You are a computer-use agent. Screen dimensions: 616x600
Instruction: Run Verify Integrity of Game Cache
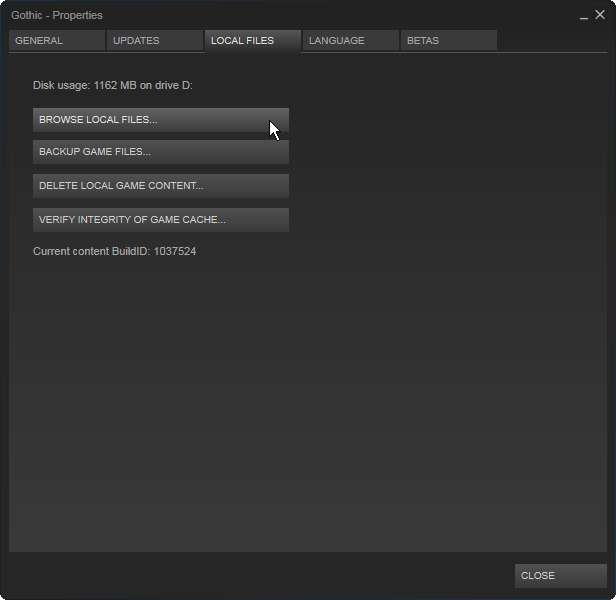(x=161, y=220)
